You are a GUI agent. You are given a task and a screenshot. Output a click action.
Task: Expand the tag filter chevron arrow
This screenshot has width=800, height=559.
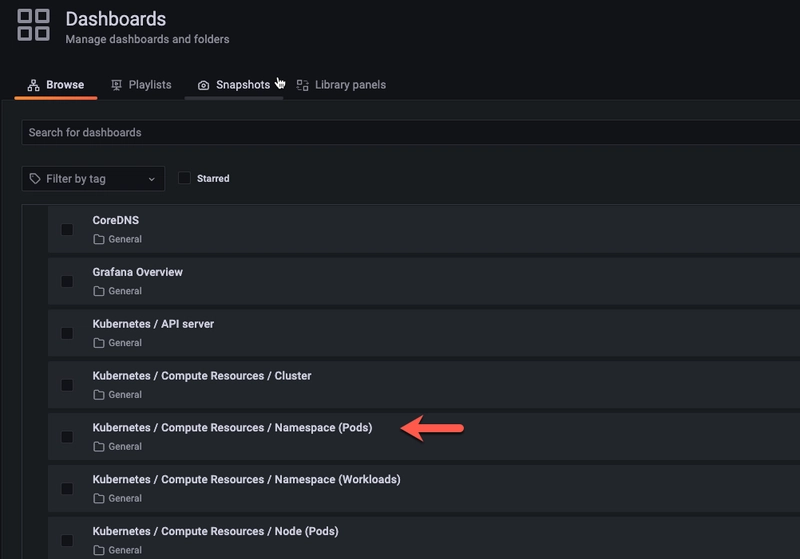click(152, 179)
